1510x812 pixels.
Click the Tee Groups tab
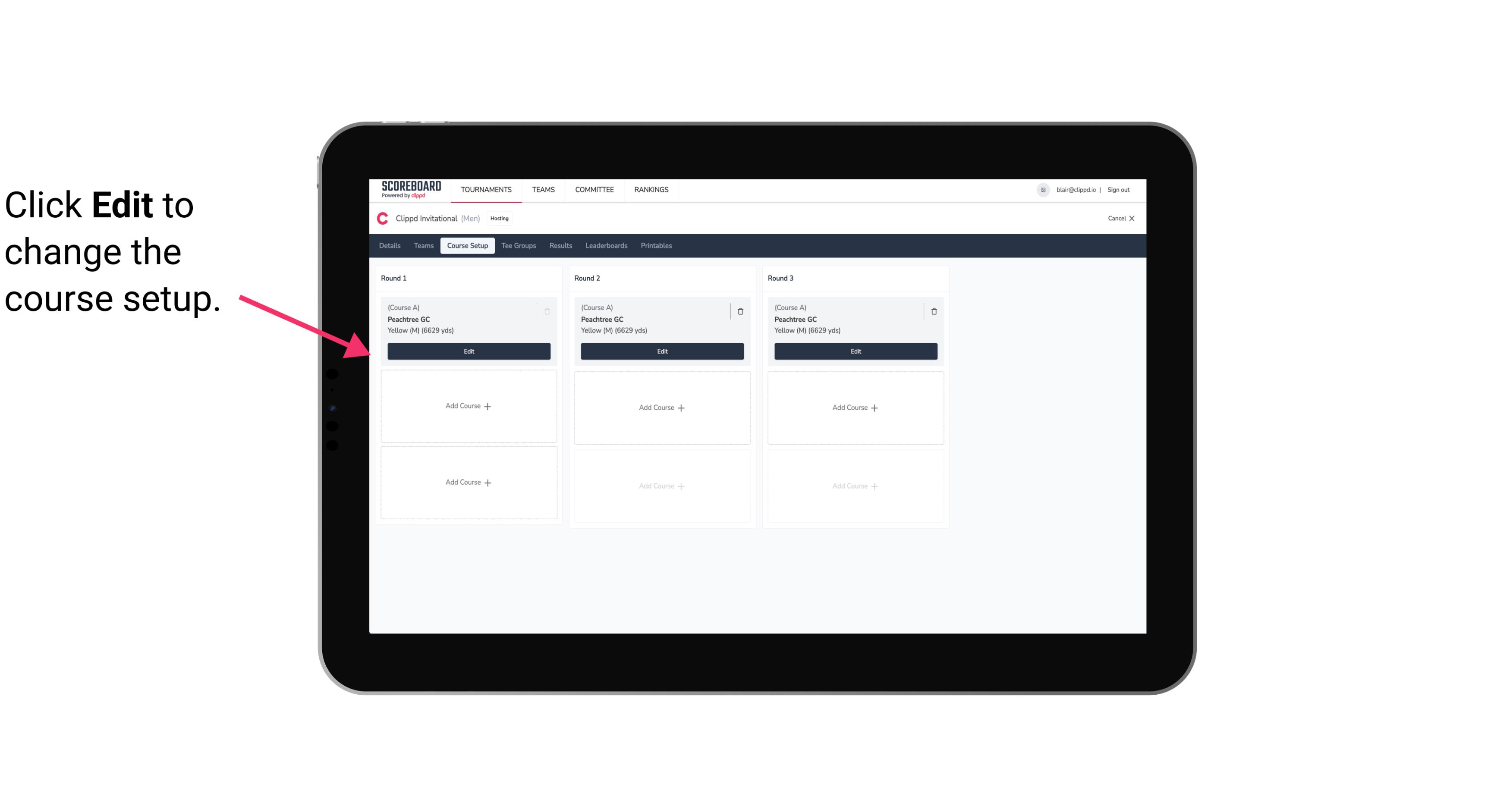(518, 246)
